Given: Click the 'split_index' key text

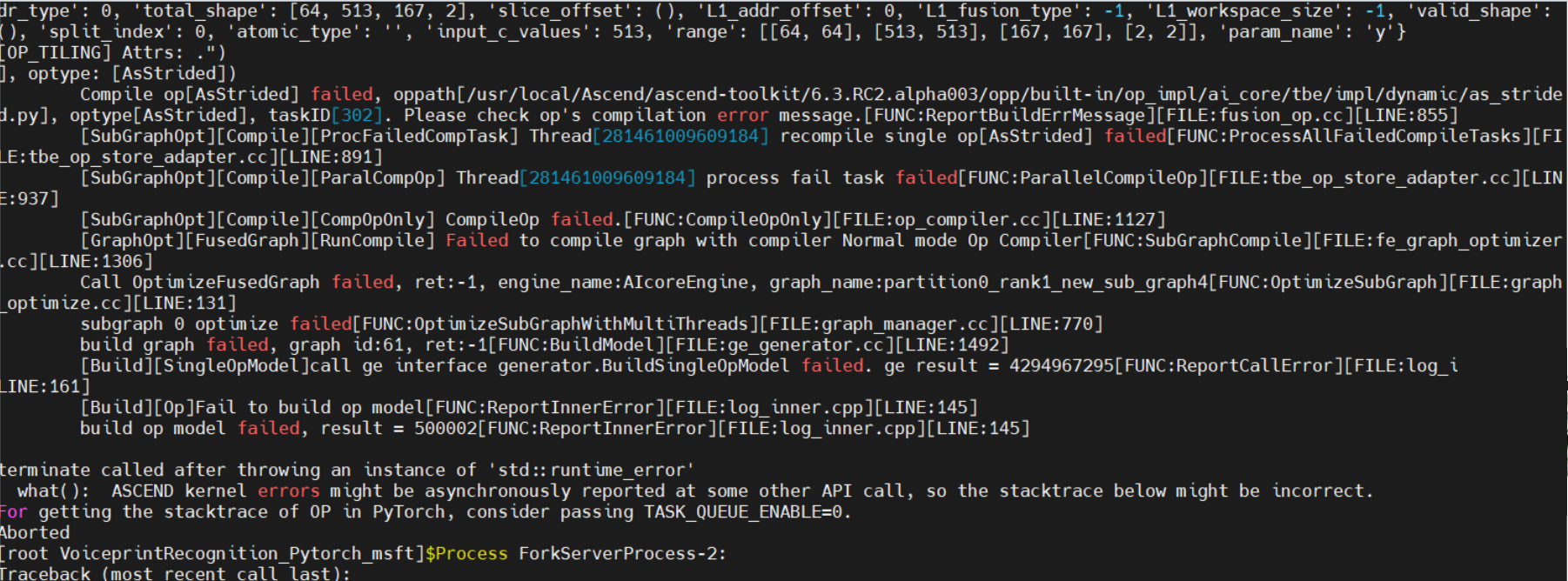Looking at the screenshot, I should tap(107, 32).
